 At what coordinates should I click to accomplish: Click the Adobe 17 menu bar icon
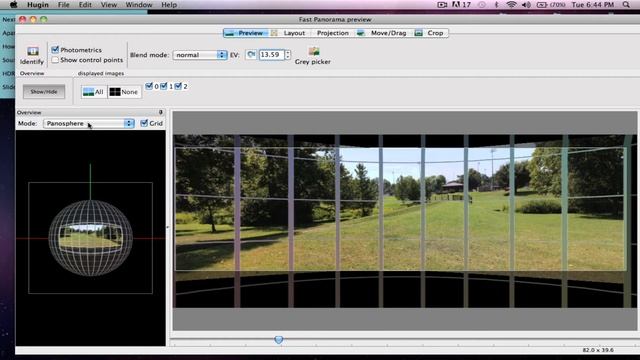pos(461,5)
